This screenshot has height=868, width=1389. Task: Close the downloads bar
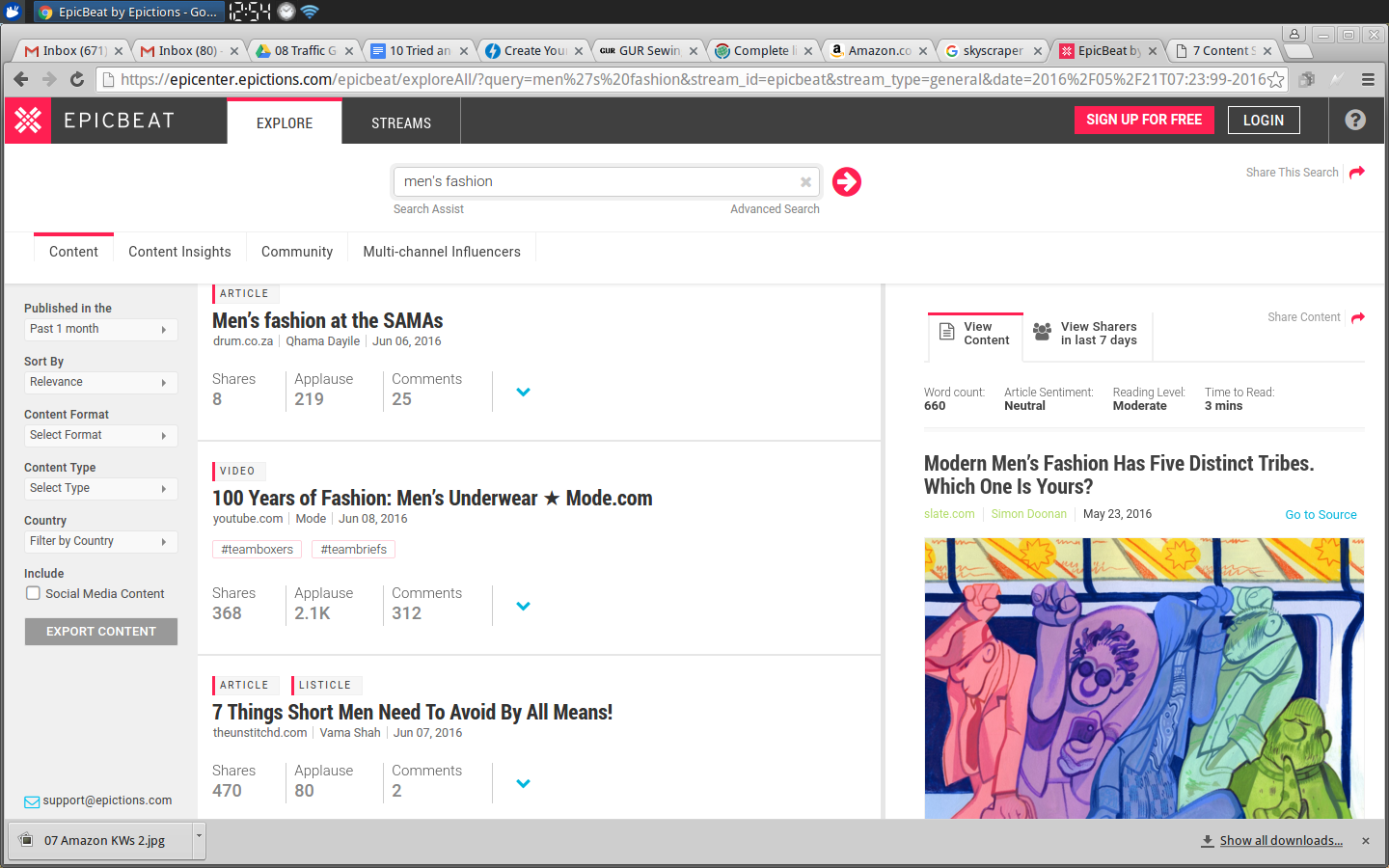[x=1366, y=841]
